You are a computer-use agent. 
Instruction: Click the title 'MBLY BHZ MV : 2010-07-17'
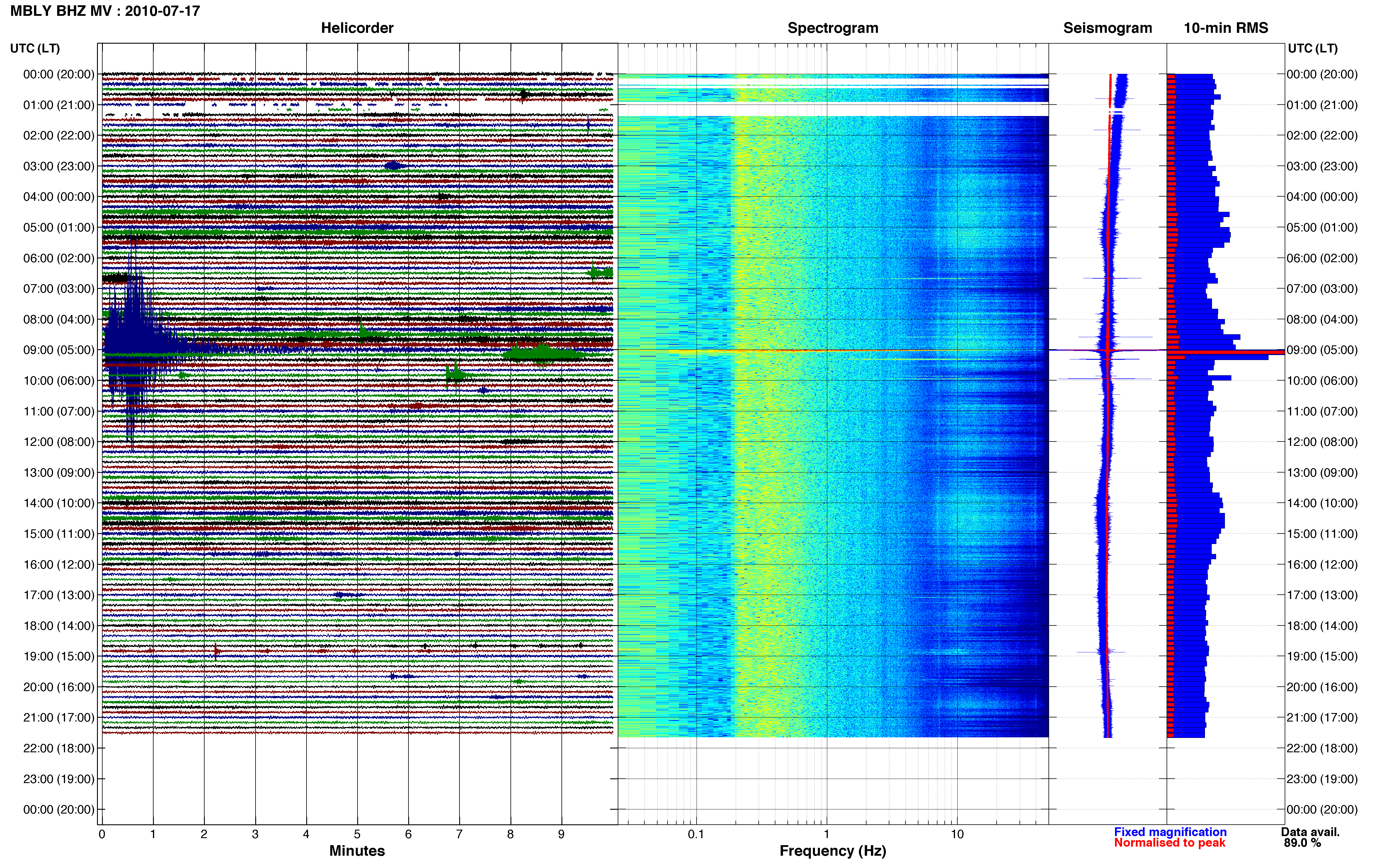click(105, 11)
